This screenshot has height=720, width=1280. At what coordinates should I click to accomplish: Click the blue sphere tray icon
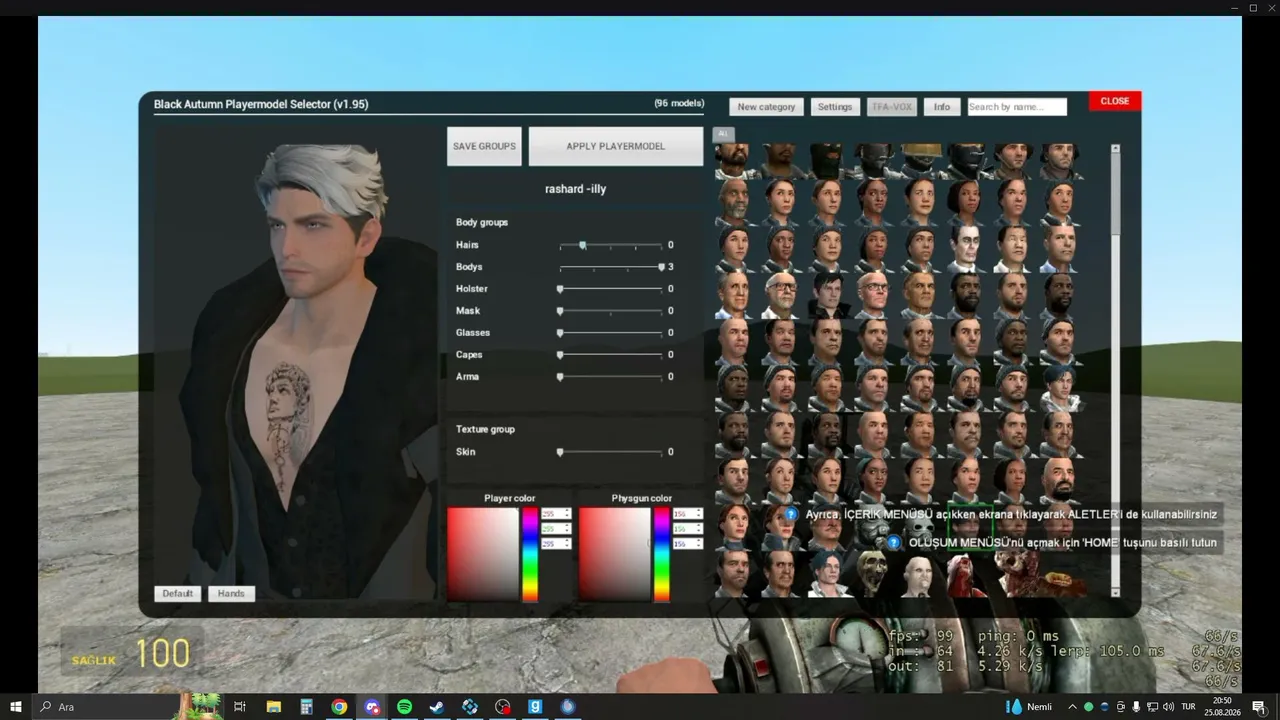1105,707
